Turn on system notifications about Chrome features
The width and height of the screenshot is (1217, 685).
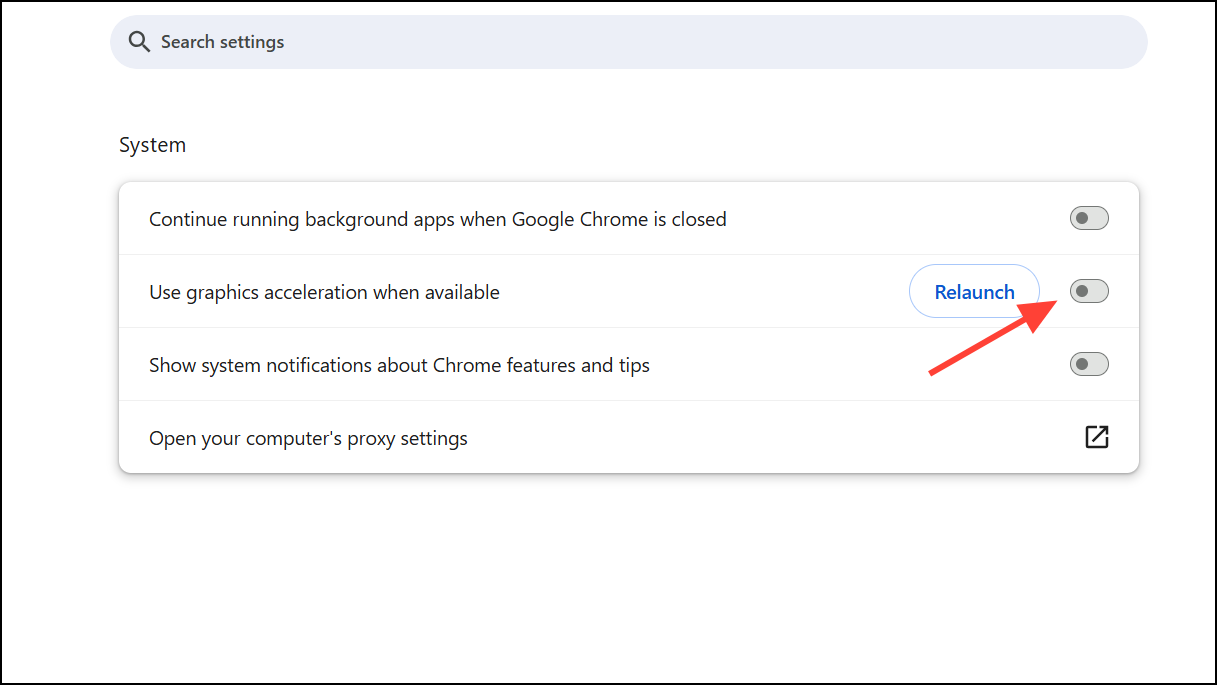[x=1088, y=364]
